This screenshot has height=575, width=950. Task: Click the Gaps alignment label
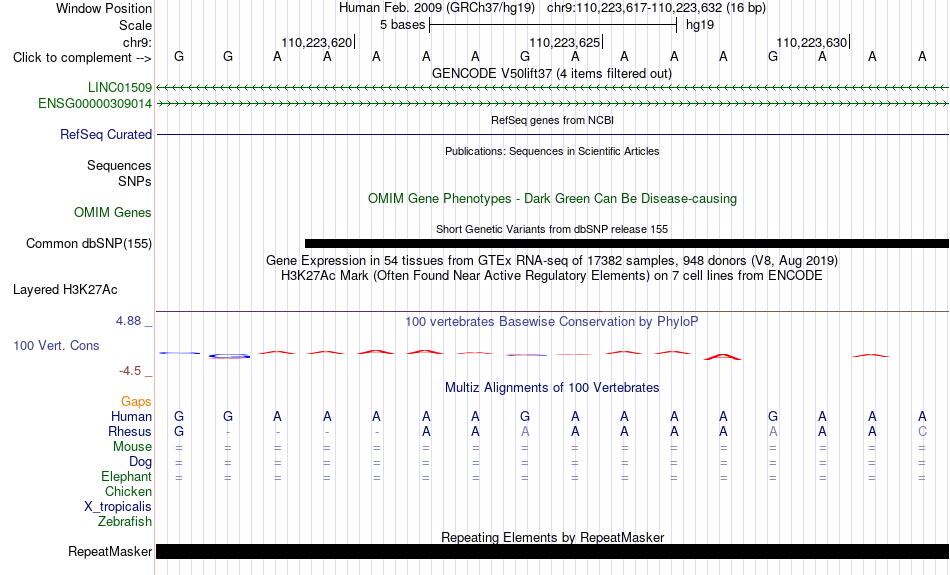tap(136, 401)
